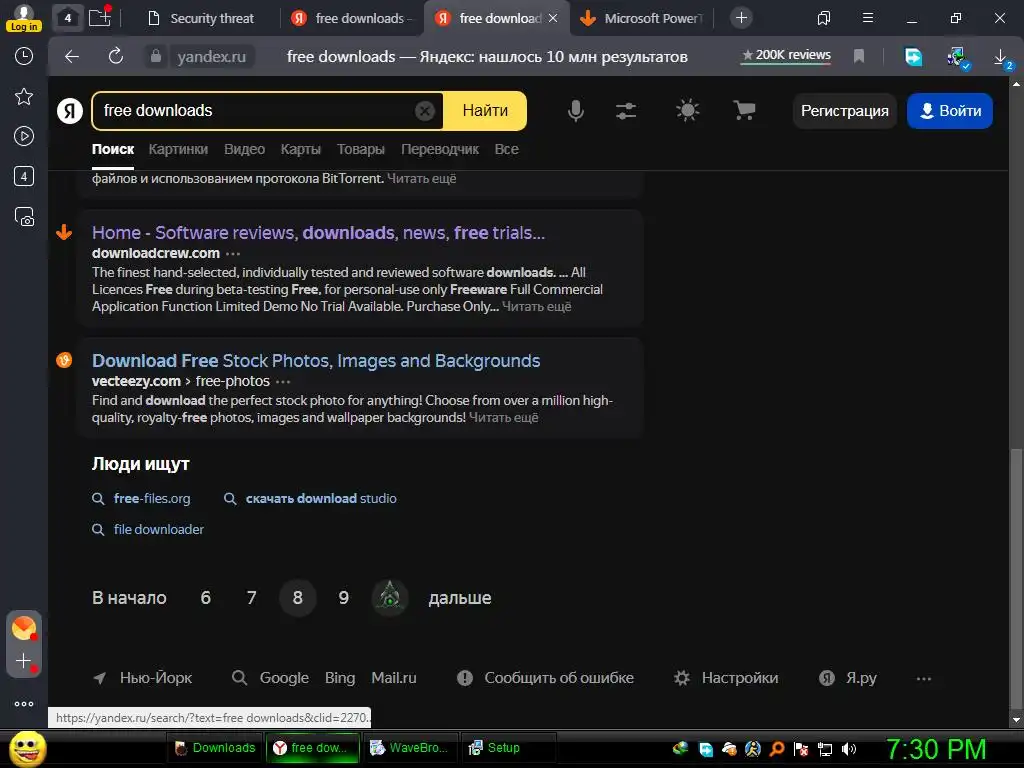Switch to the Microsoft PowerT tab
1024x768 pixels.
coord(643,18)
